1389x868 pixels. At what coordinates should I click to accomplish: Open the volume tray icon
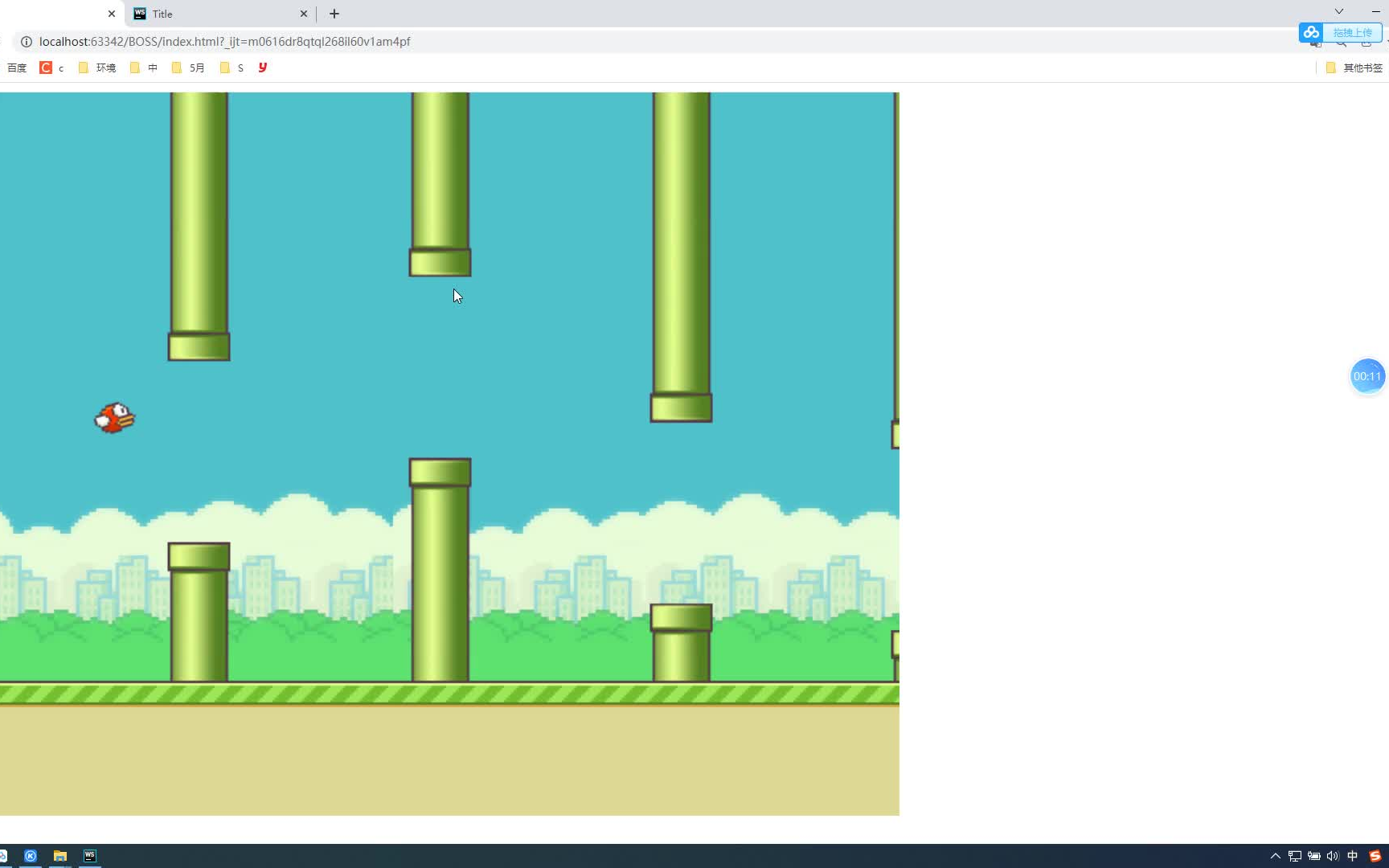pos(1333,856)
